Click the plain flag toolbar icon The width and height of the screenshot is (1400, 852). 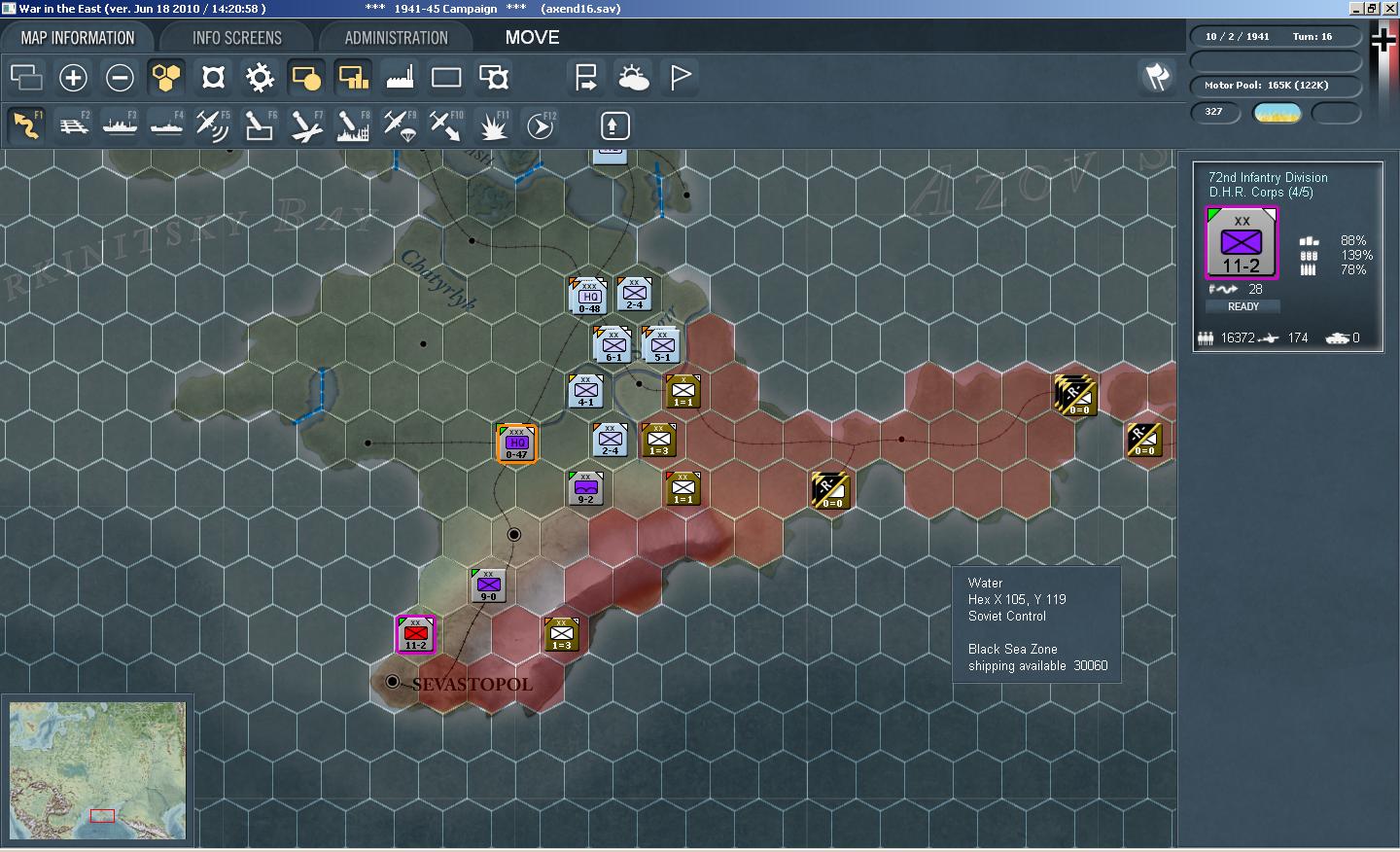coord(680,78)
